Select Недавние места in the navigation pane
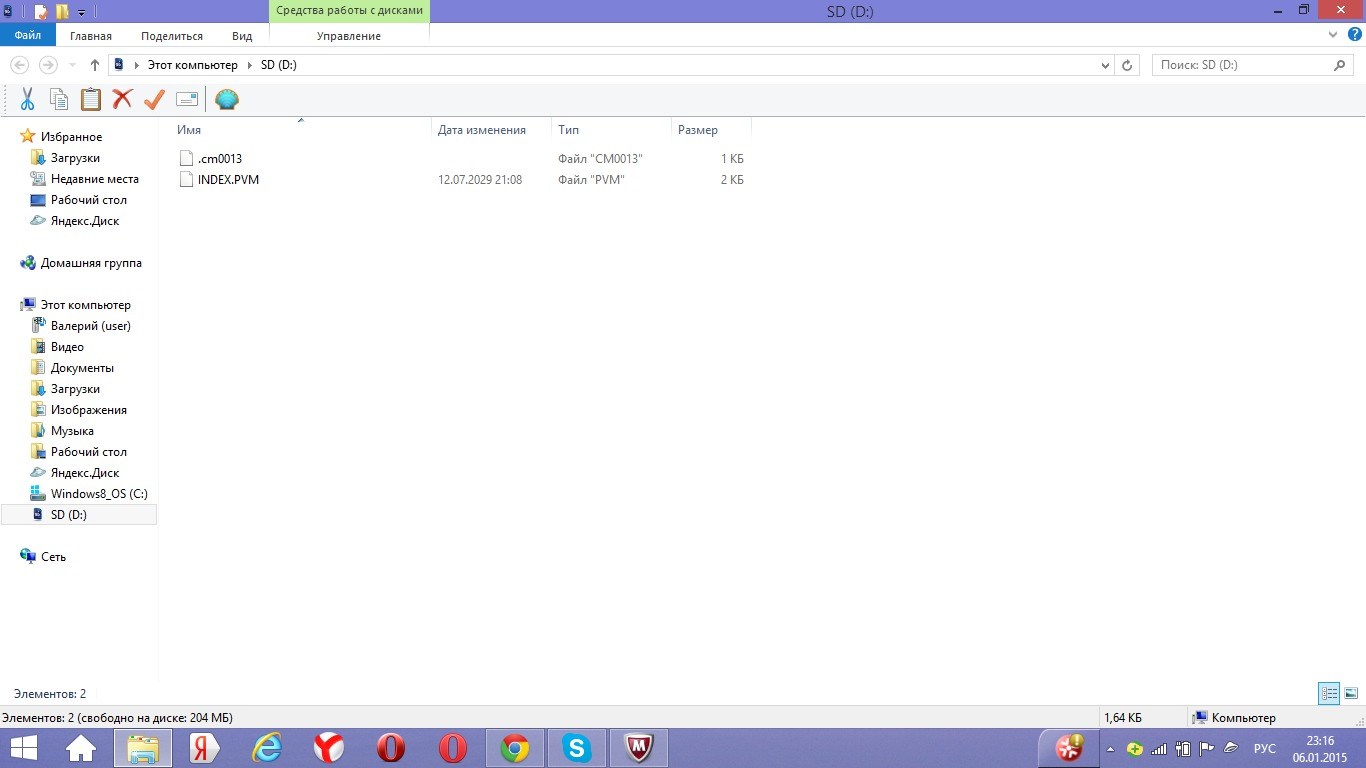This screenshot has height=768, width=1366. pyautogui.click(x=95, y=179)
